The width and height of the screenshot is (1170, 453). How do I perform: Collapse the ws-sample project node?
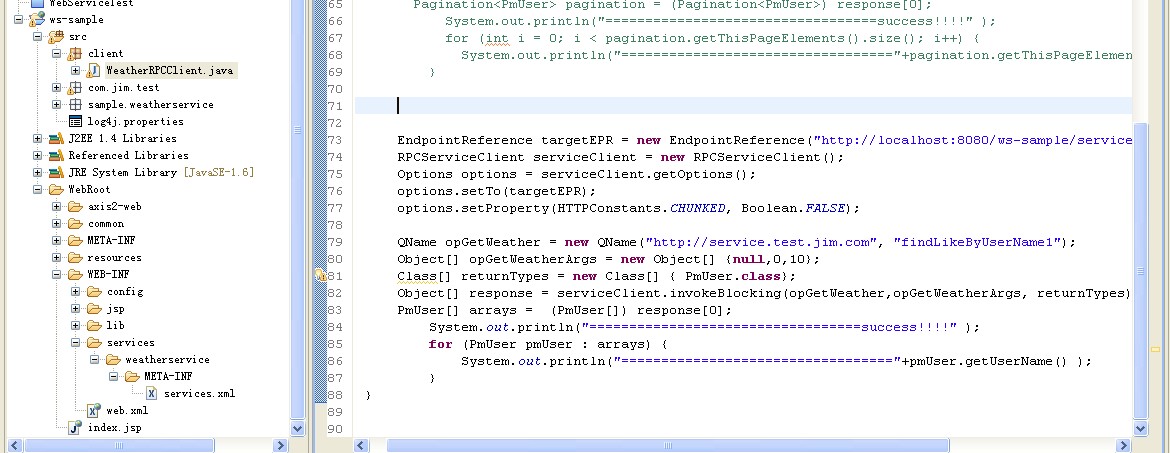coord(19,19)
